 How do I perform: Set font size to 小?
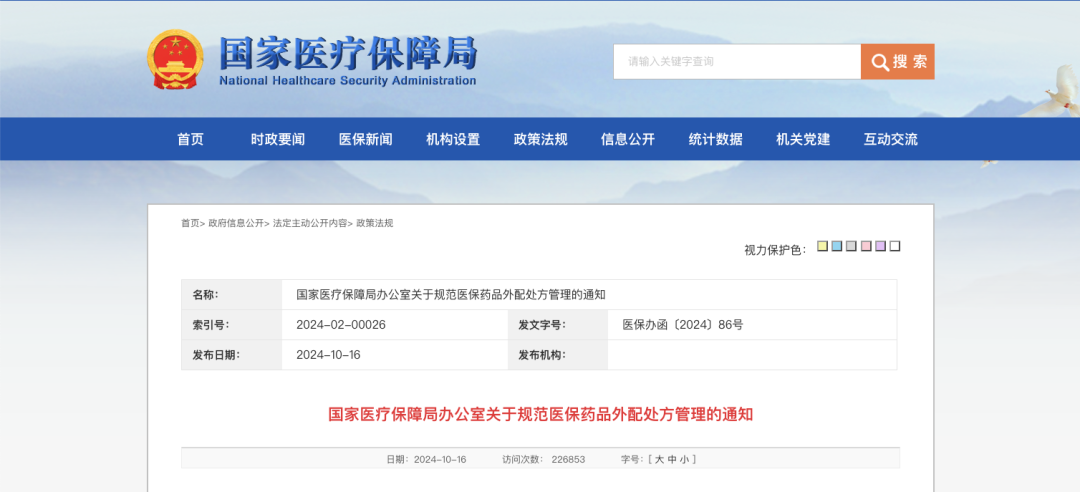[685, 460]
